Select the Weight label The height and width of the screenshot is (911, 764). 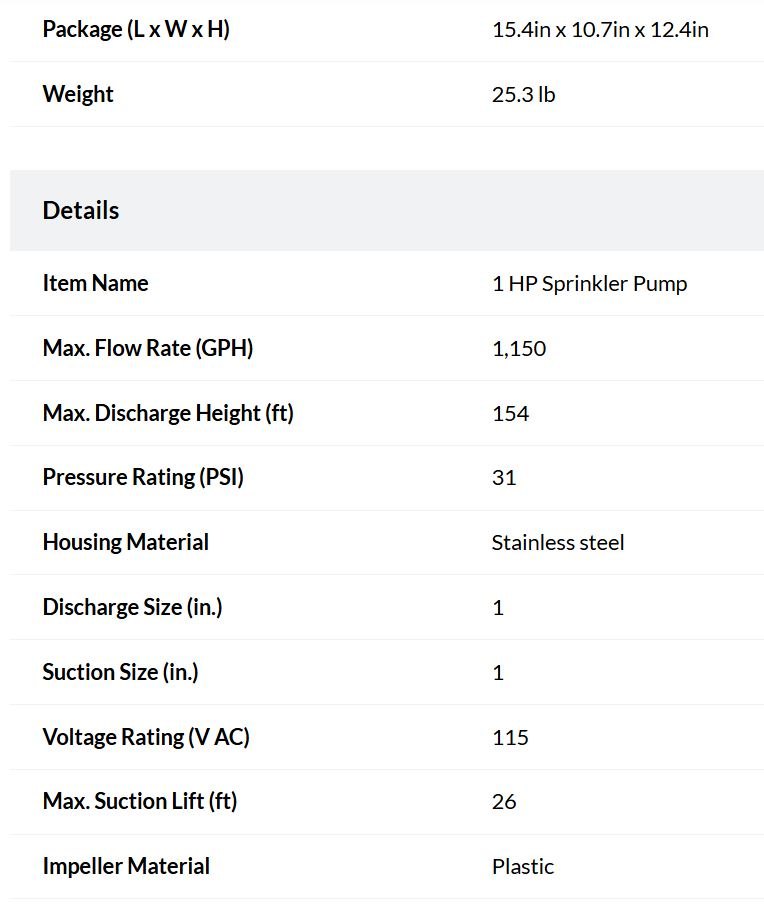tap(78, 94)
